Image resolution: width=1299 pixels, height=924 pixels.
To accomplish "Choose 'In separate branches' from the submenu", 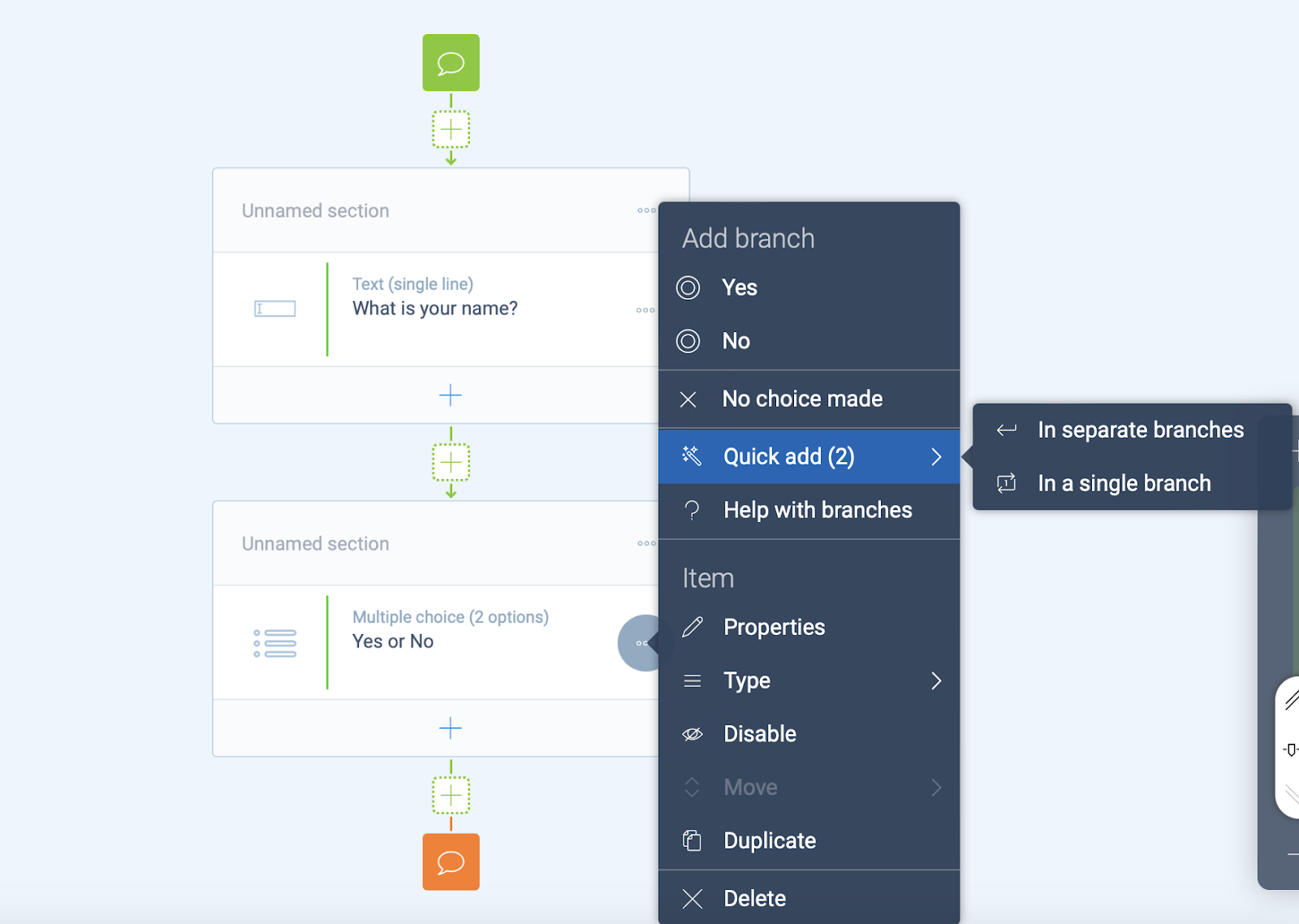I will [1140, 430].
